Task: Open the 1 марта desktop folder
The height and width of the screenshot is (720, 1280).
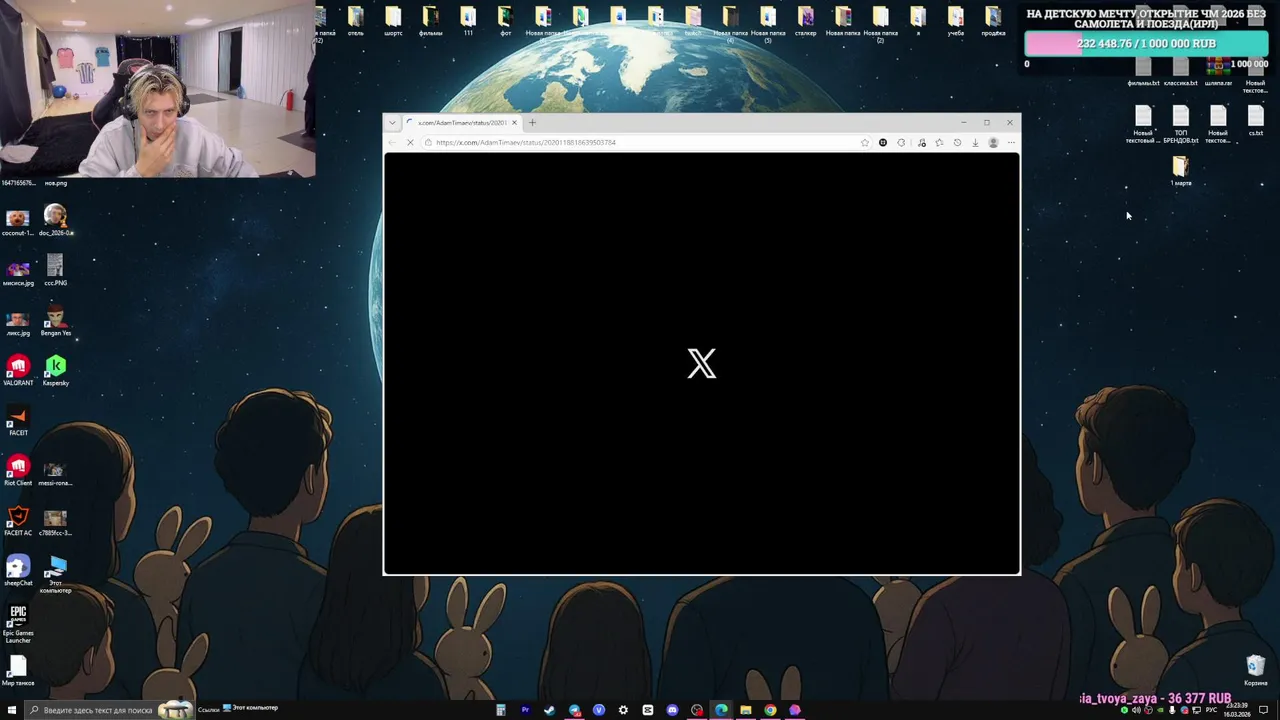Action: click(1181, 171)
